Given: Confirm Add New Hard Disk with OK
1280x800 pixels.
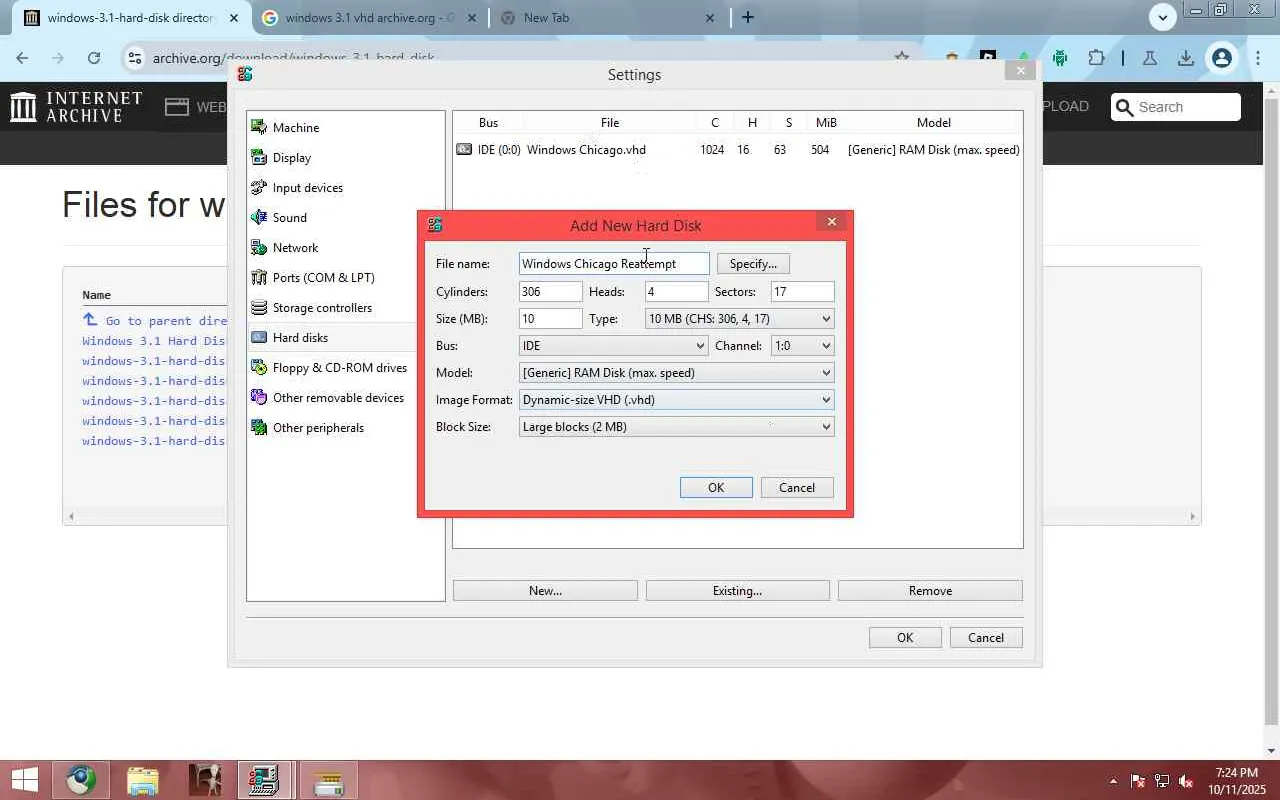Looking at the screenshot, I should pyautogui.click(x=716, y=487).
